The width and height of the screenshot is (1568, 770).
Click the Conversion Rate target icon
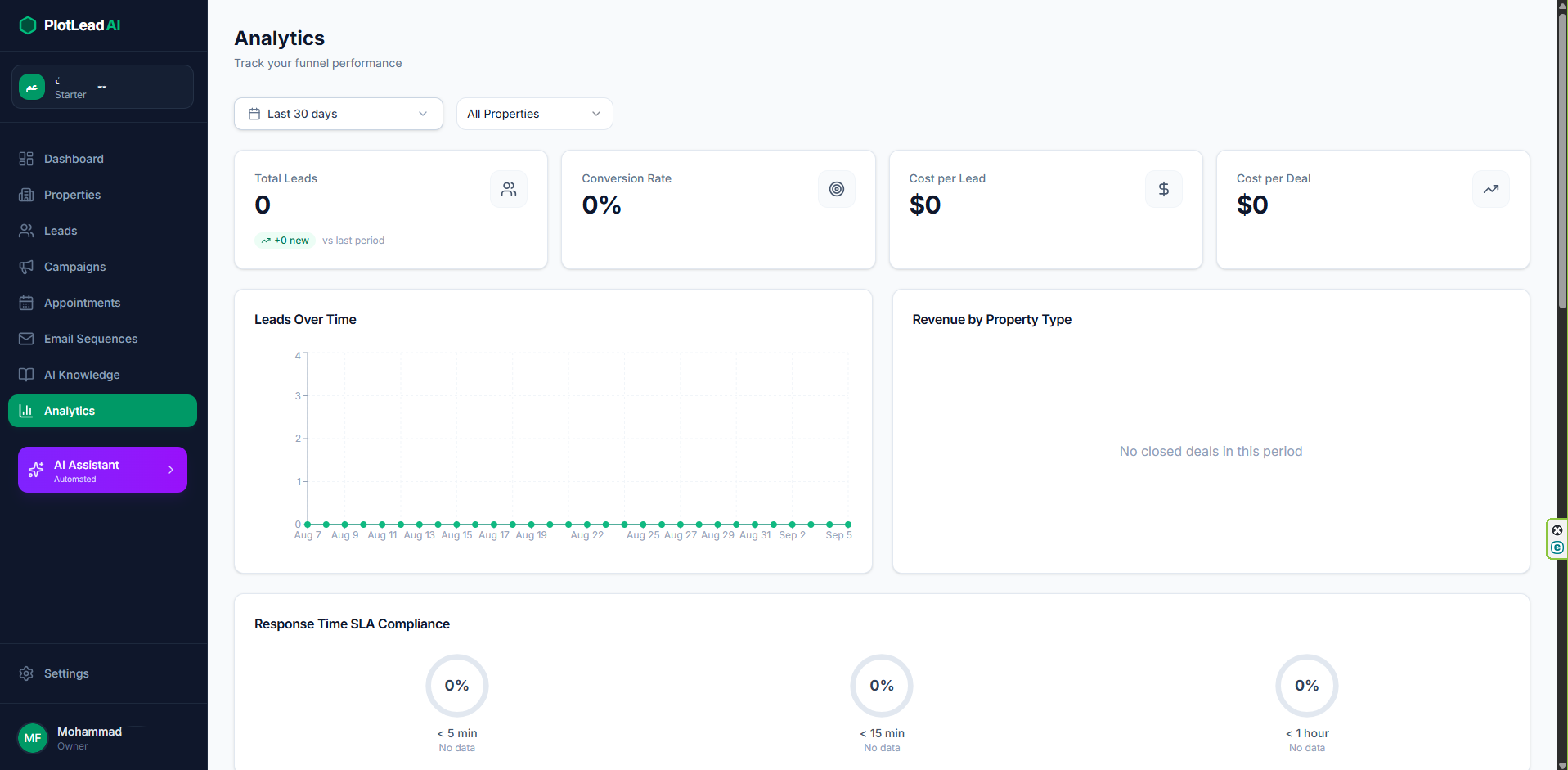coord(837,189)
